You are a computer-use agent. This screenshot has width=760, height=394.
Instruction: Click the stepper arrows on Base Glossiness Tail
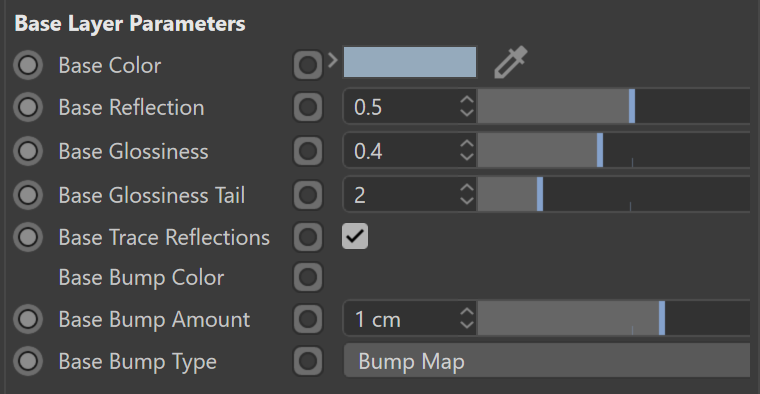point(467,195)
